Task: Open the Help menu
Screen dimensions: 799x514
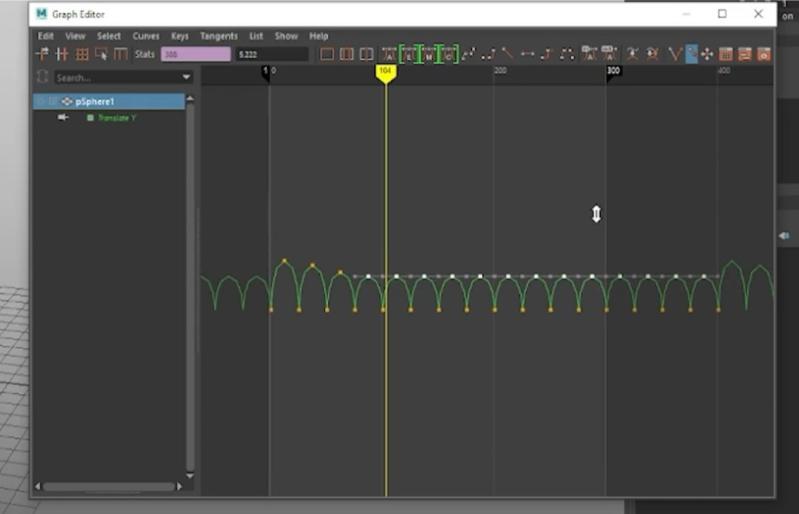Action: click(319, 36)
